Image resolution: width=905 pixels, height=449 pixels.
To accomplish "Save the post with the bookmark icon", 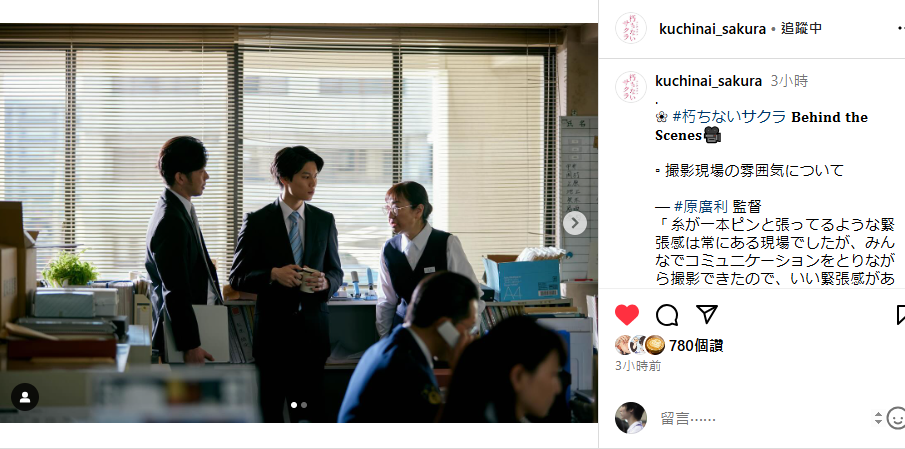I will (900, 315).
